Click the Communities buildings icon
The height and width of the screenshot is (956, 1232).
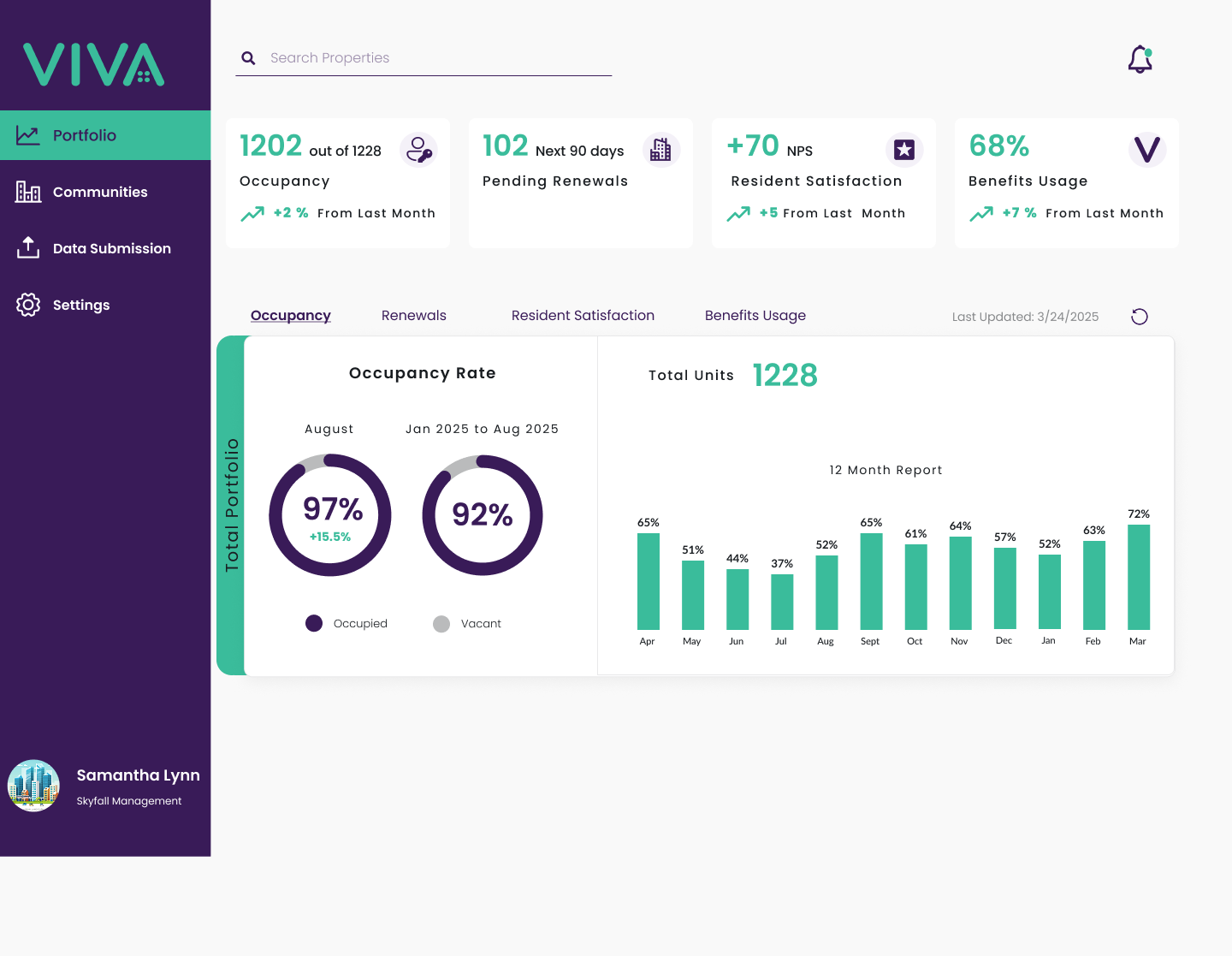point(28,192)
